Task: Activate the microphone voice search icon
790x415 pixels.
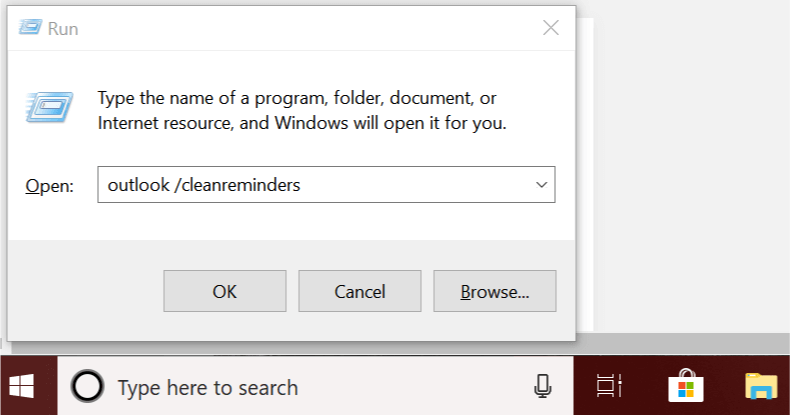Action: [542, 386]
